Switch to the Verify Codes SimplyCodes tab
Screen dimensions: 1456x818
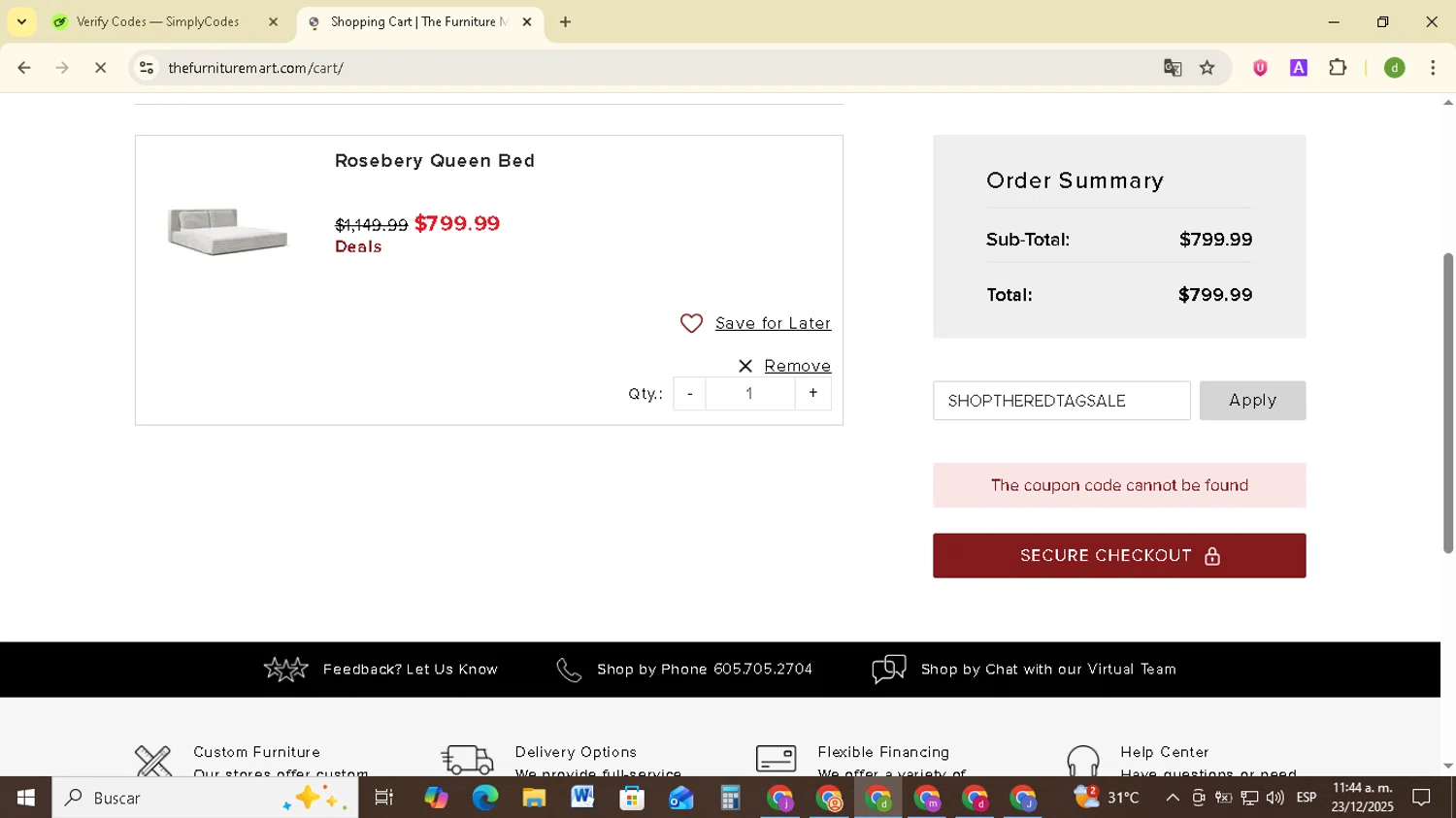(156, 21)
